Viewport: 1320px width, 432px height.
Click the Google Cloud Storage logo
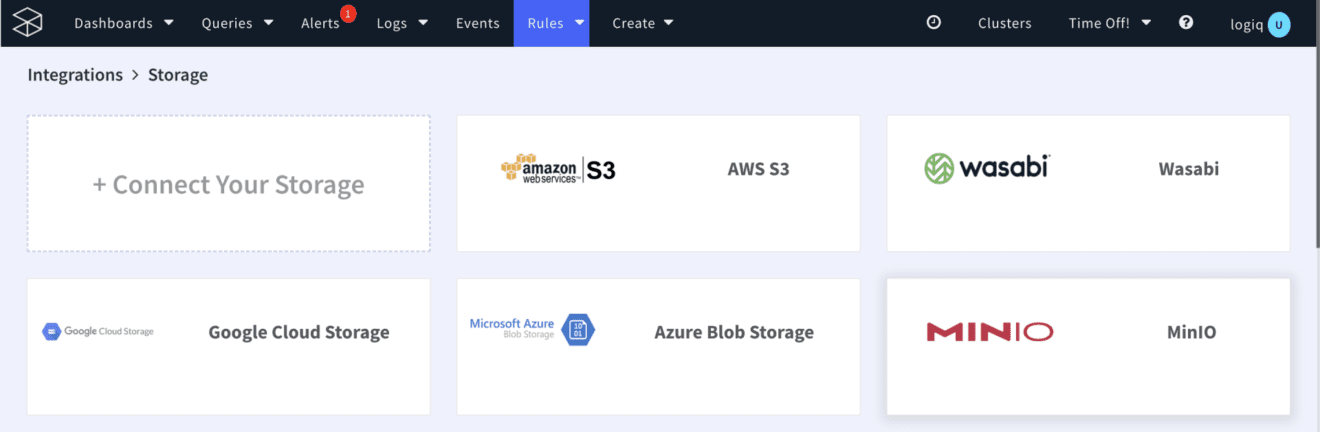pos(98,331)
